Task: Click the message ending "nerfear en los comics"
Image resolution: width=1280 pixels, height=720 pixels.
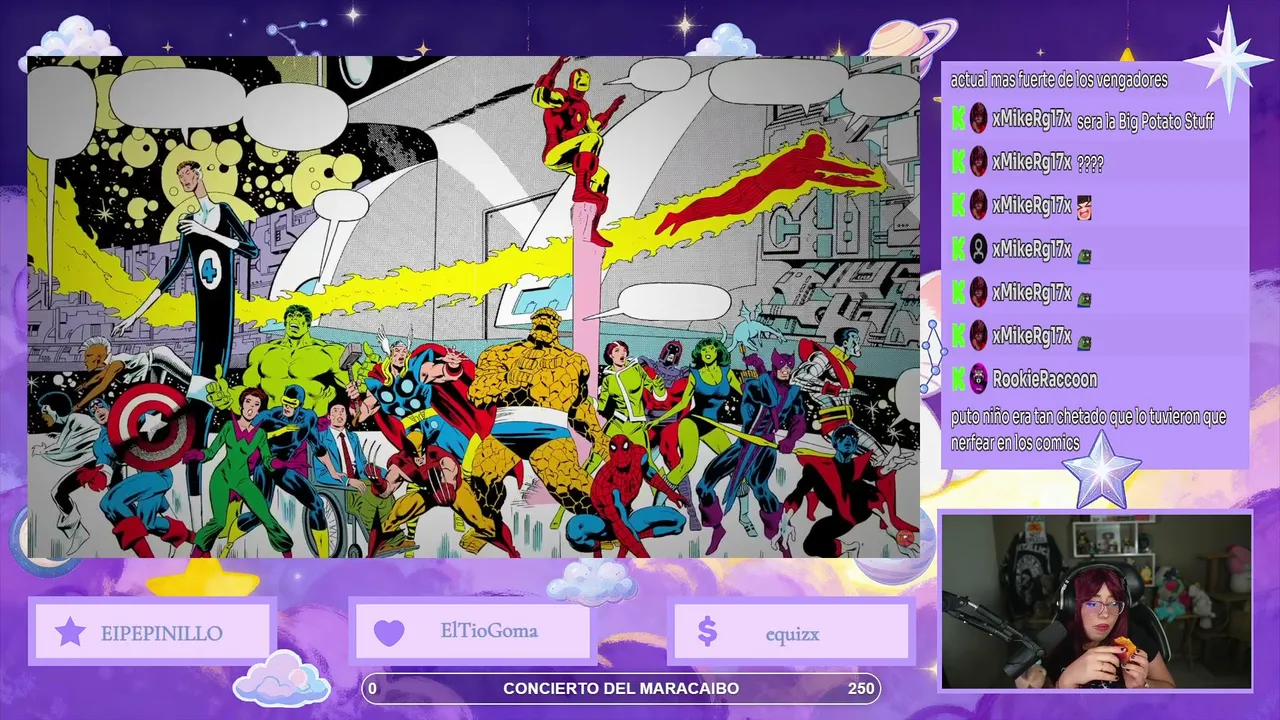Action: (x=1088, y=430)
